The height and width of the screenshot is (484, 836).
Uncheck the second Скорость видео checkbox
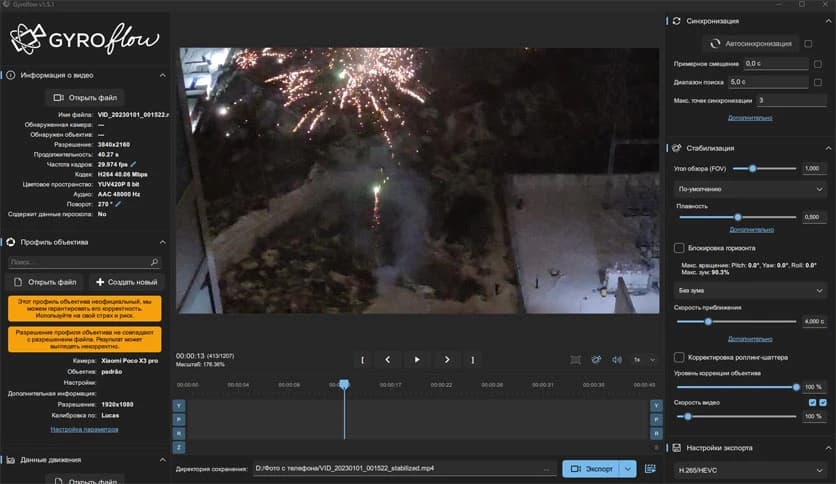click(x=823, y=402)
